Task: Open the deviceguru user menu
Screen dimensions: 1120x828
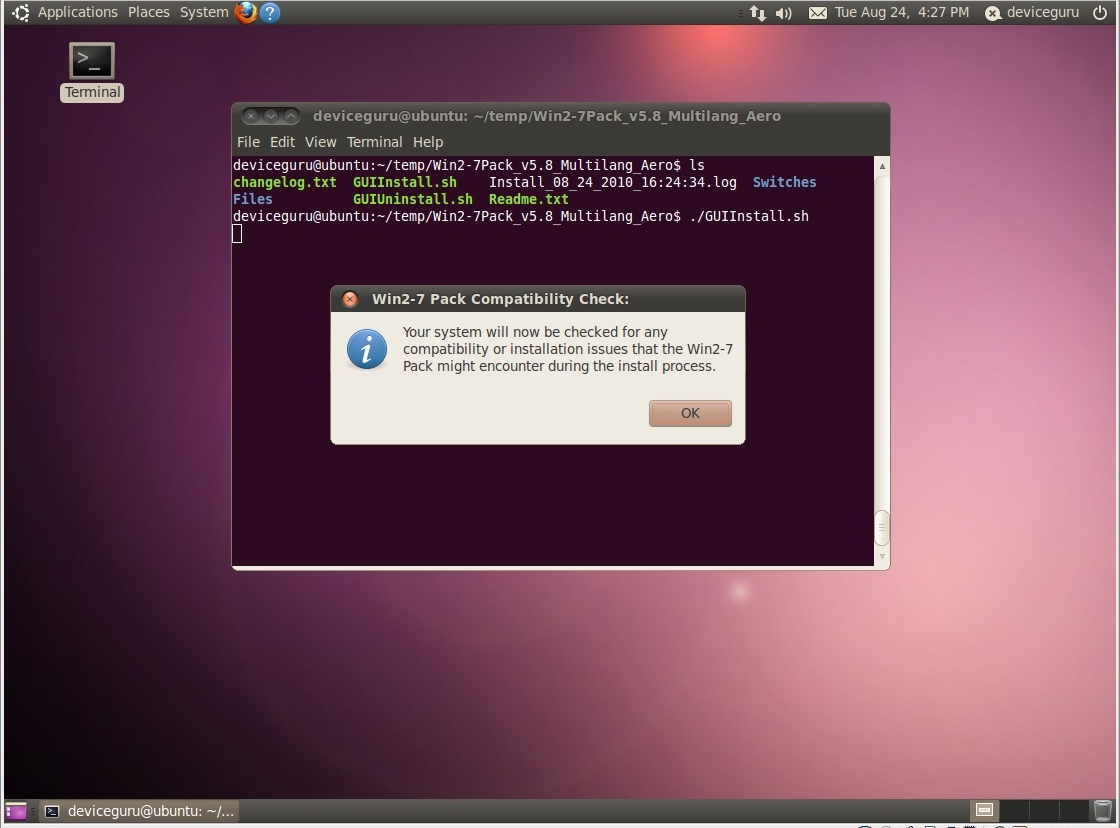Action: [1031, 12]
